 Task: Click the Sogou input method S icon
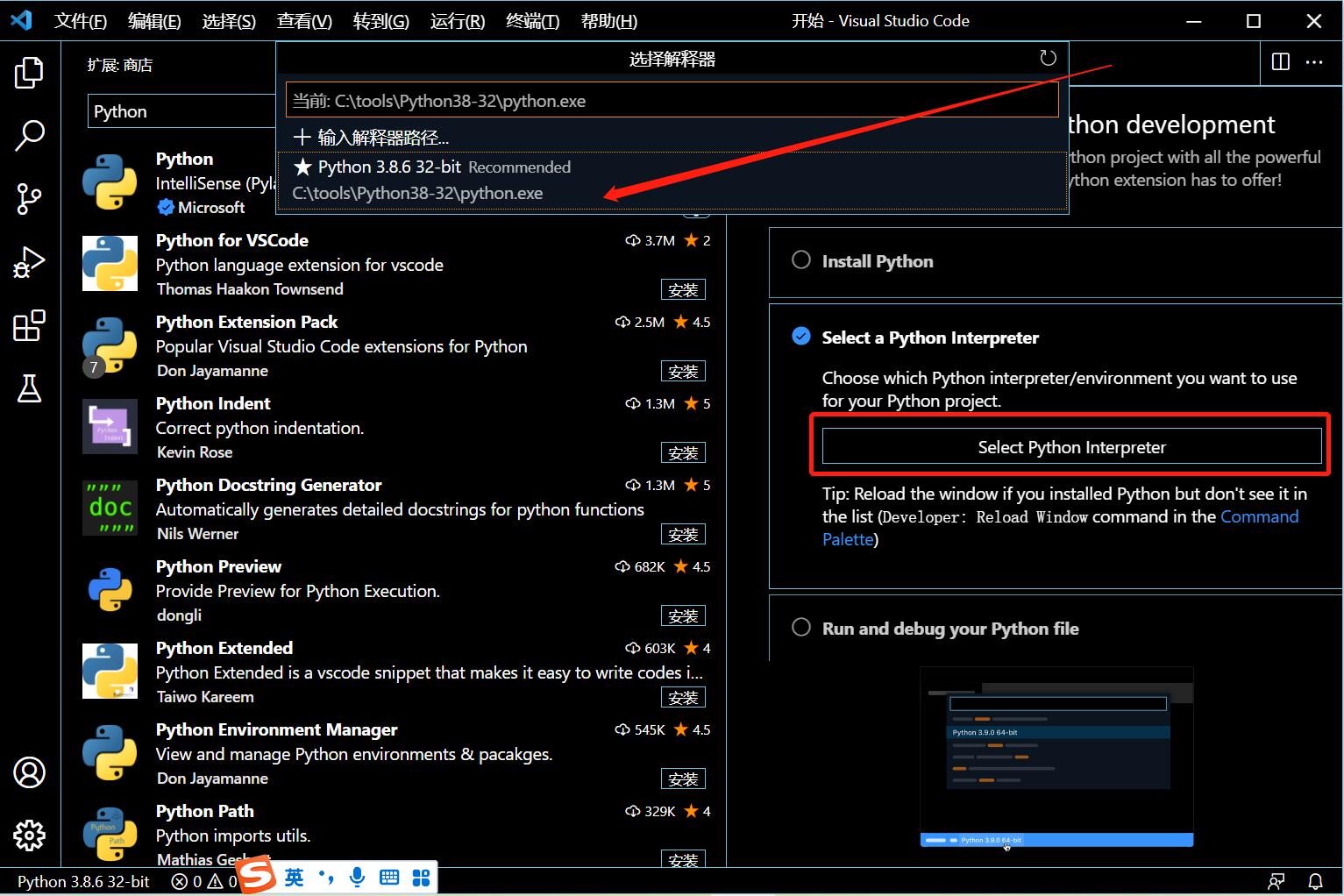(256, 876)
